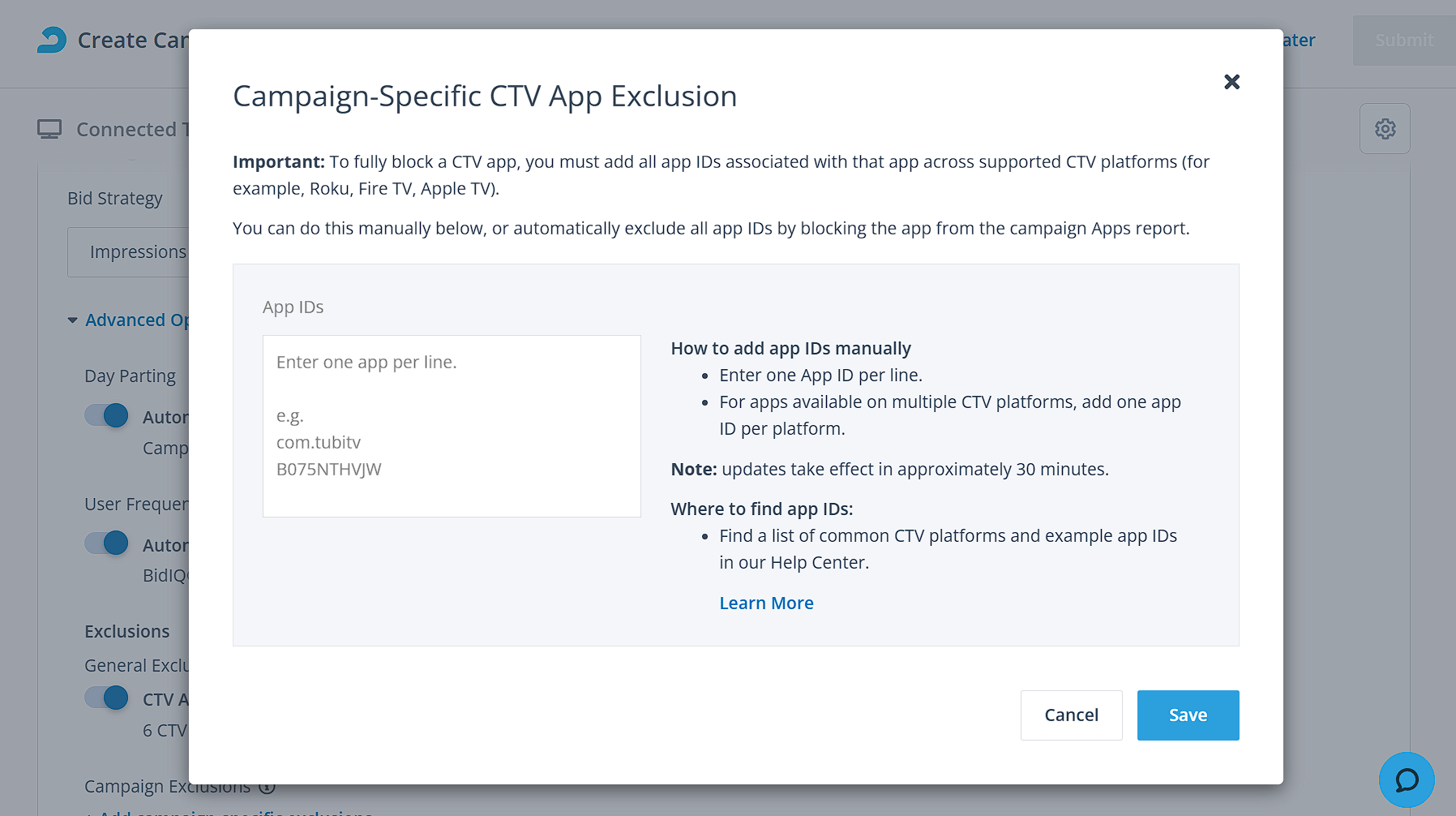Click the Connected TV monitor icon
Screen dimensions: 1456x816
(x=49, y=130)
